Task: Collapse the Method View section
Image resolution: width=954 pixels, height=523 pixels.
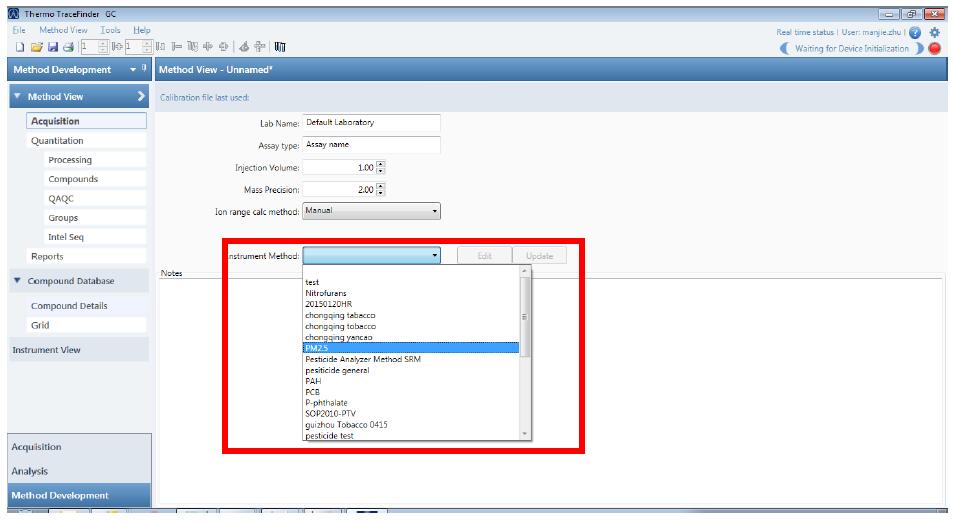Action: [18, 97]
